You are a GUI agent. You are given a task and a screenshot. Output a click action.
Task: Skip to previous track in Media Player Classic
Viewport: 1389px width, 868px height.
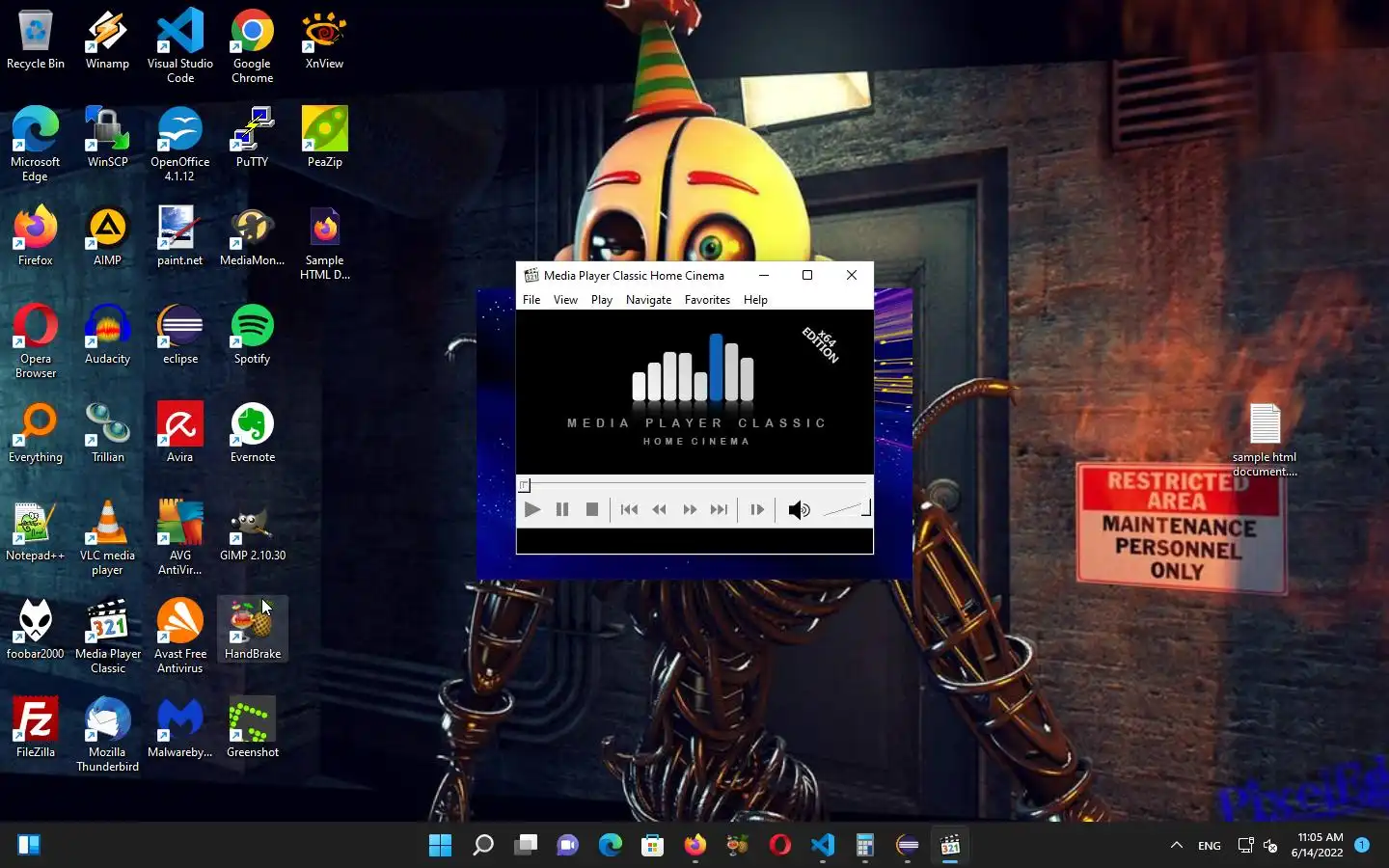click(x=629, y=509)
